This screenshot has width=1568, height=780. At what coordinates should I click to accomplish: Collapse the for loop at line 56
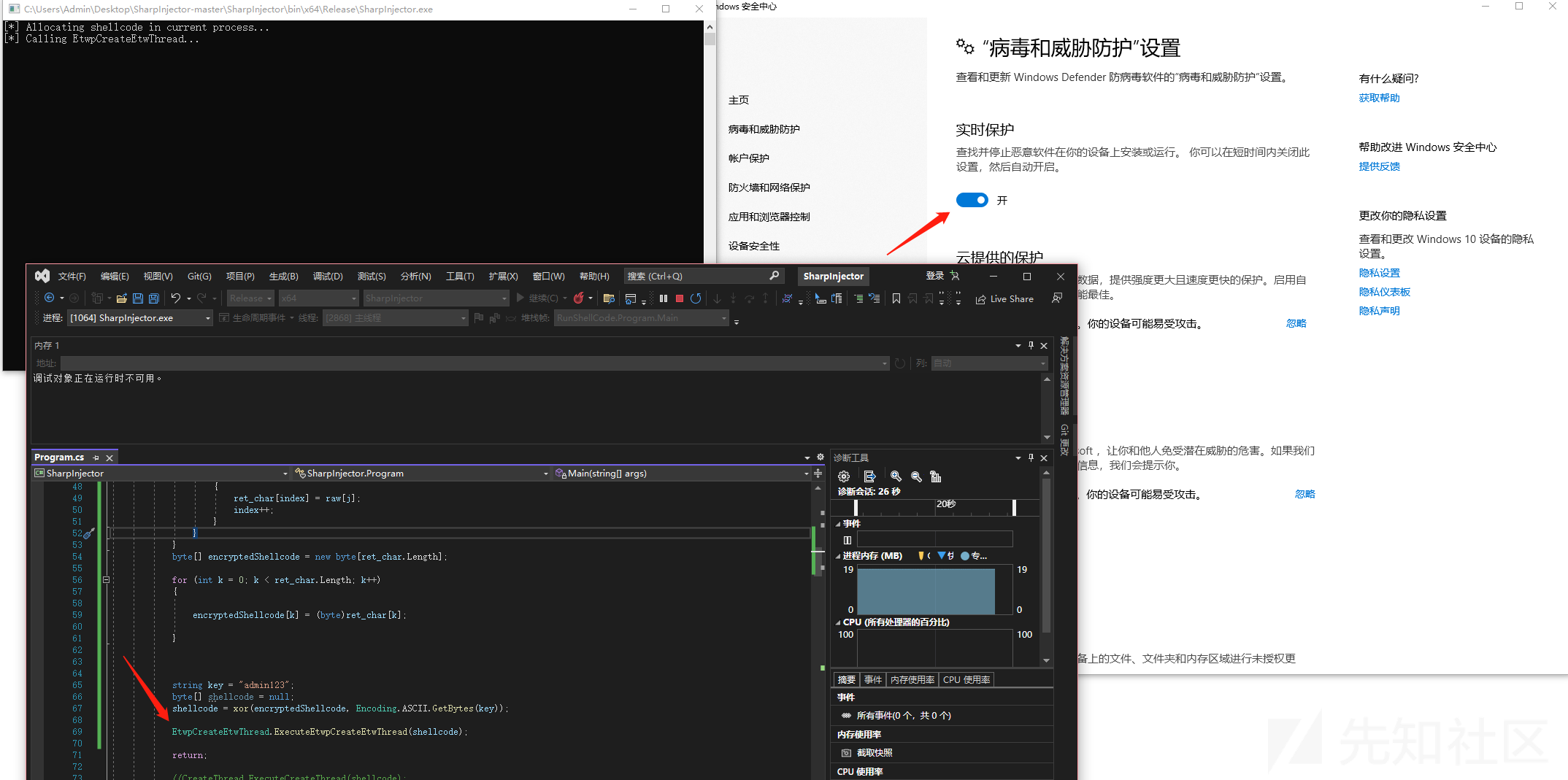pyautogui.click(x=107, y=580)
